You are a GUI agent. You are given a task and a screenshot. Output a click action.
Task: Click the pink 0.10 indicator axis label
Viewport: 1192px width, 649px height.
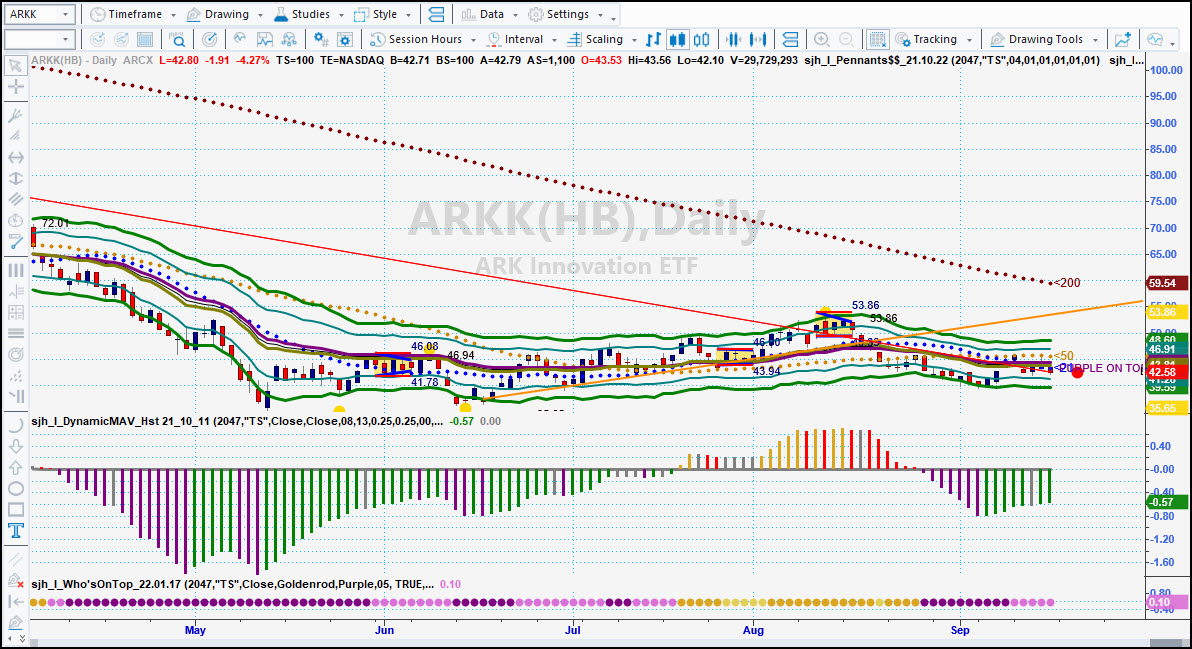[x=1165, y=602]
